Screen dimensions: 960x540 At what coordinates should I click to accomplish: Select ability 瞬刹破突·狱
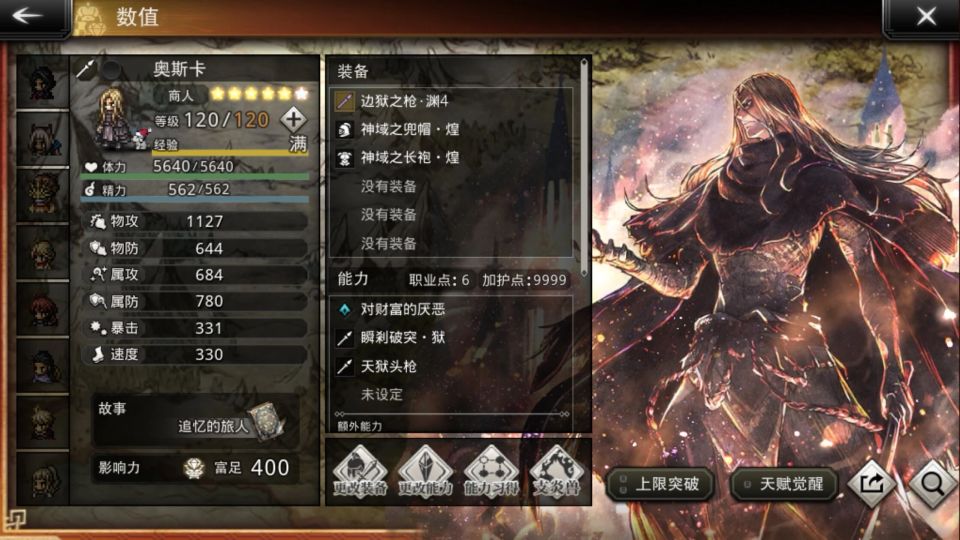(452, 337)
